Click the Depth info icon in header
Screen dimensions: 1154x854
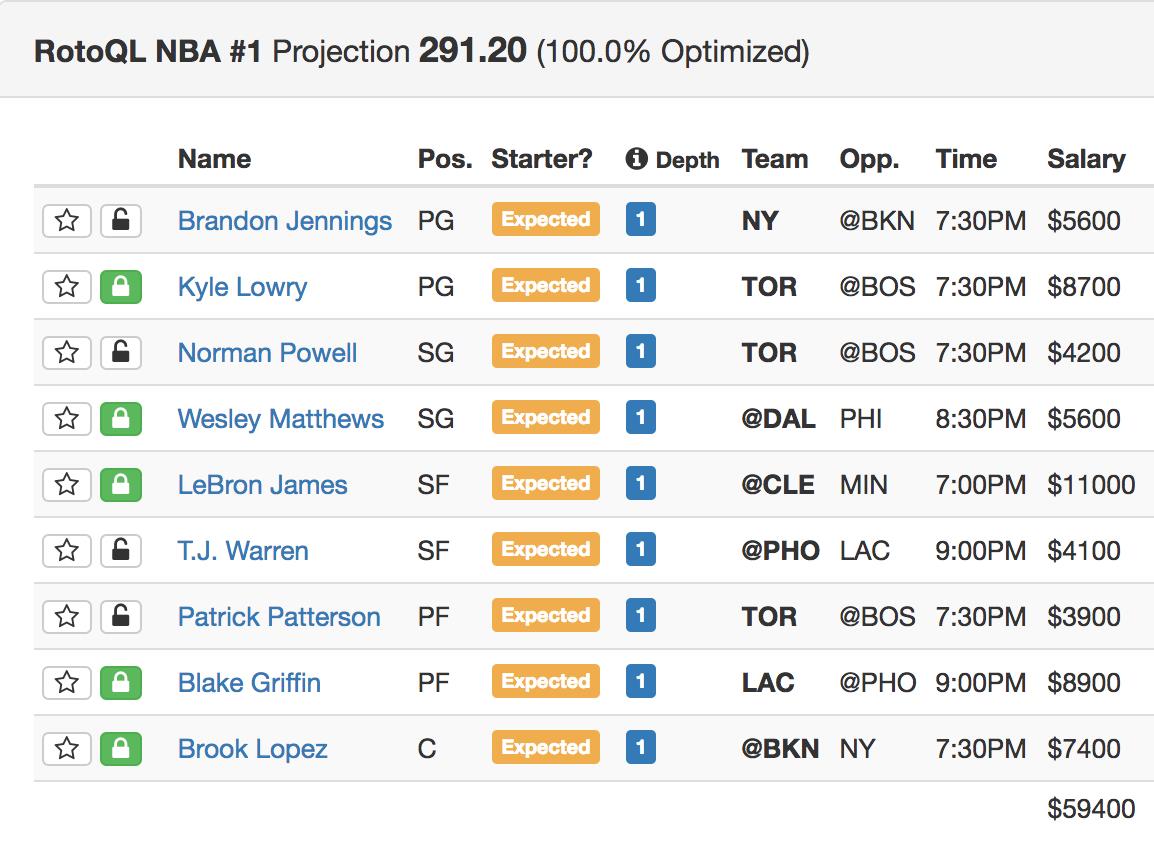coord(636,158)
